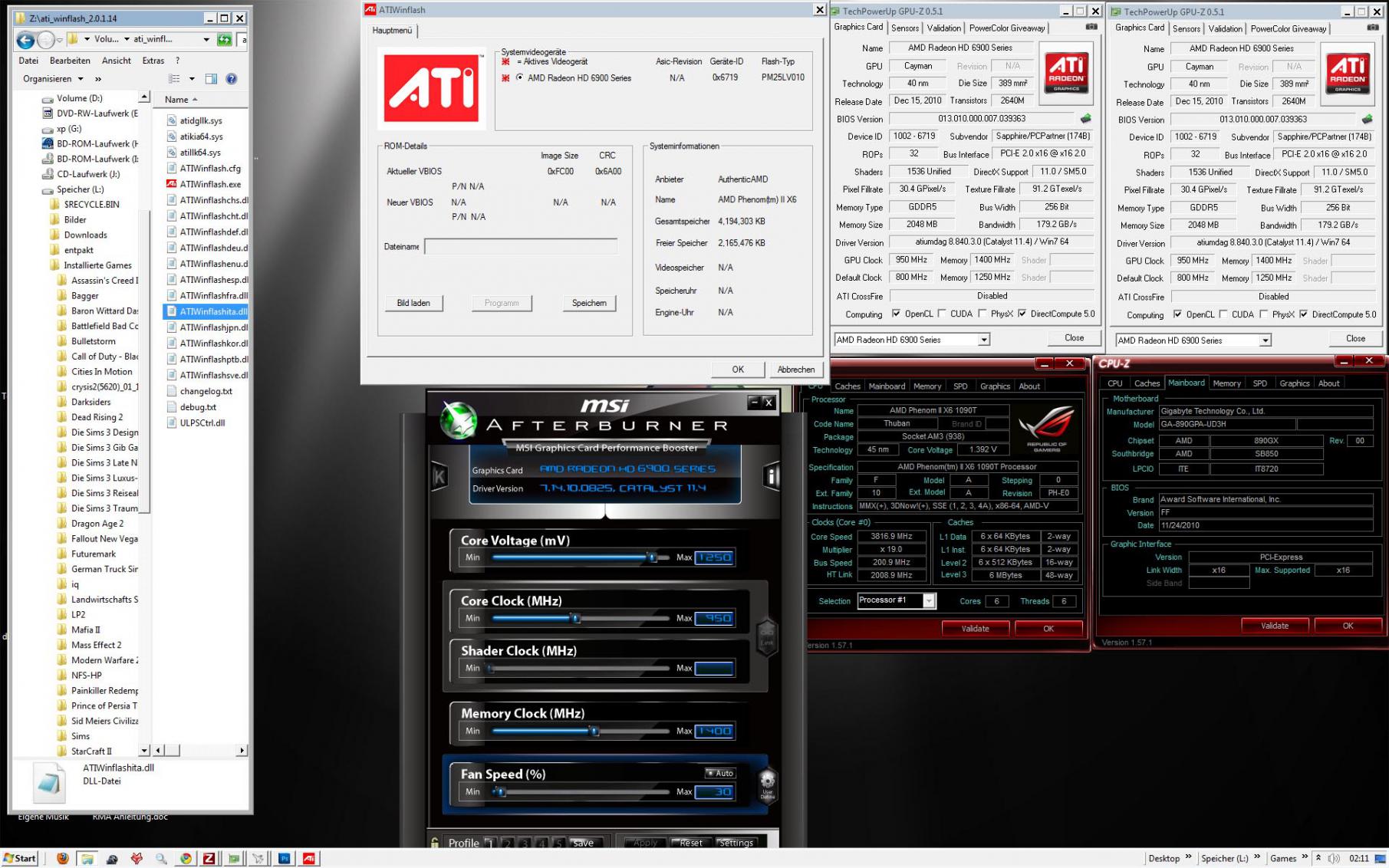The image size is (1389, 868).
Task: Click the Reset button in Afterburner
Action: pos(690,843)
